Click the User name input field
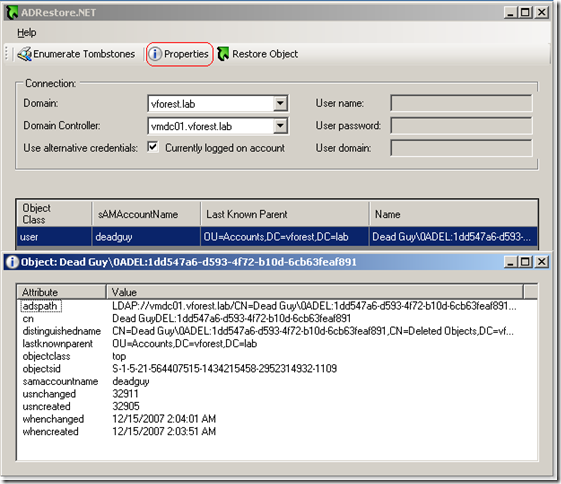The image size is (561, 484). [x=461, y=103]
